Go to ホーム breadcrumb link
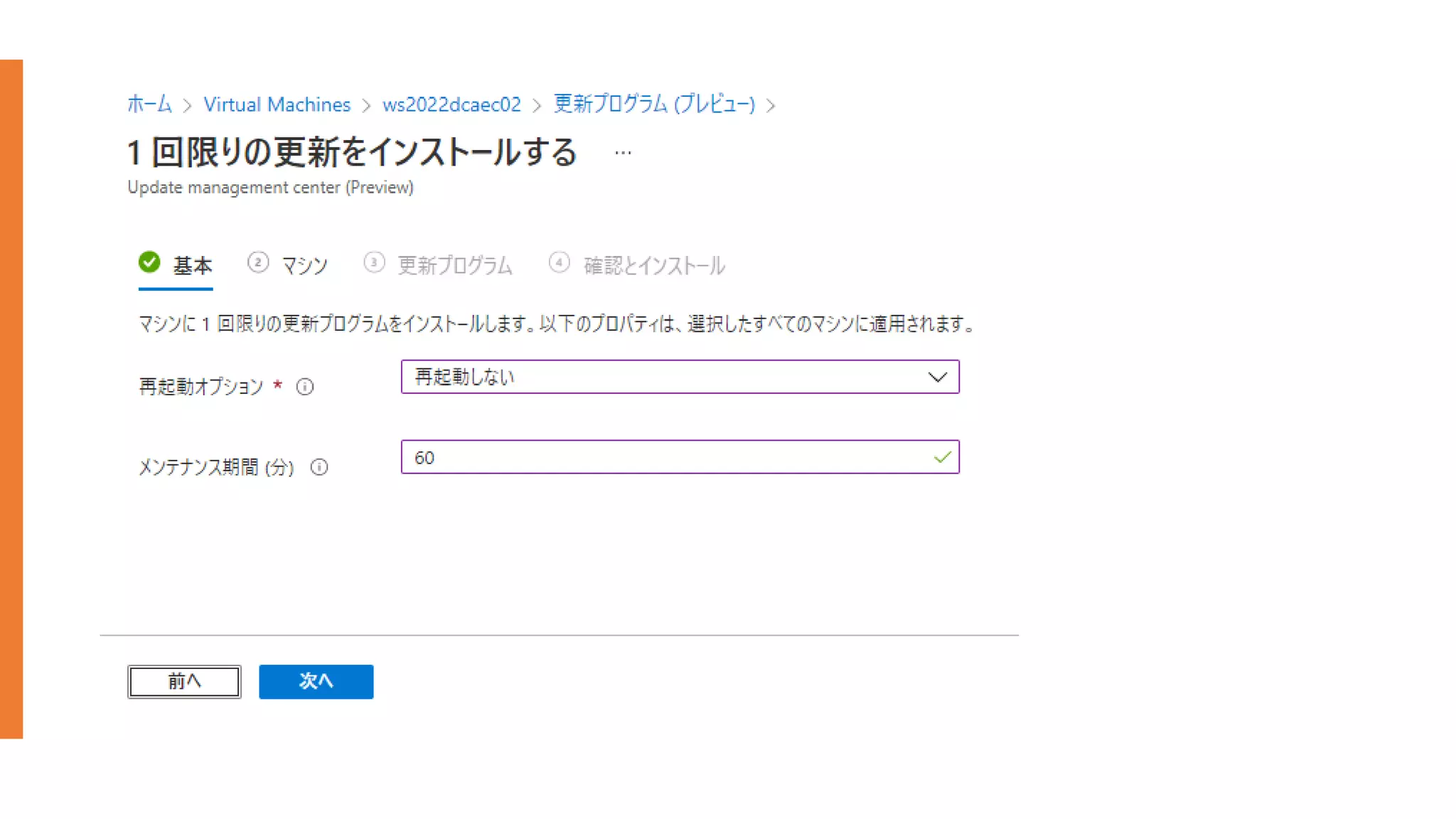The width and height of the screenshot is (1456, 819). [x=149, y=105]
